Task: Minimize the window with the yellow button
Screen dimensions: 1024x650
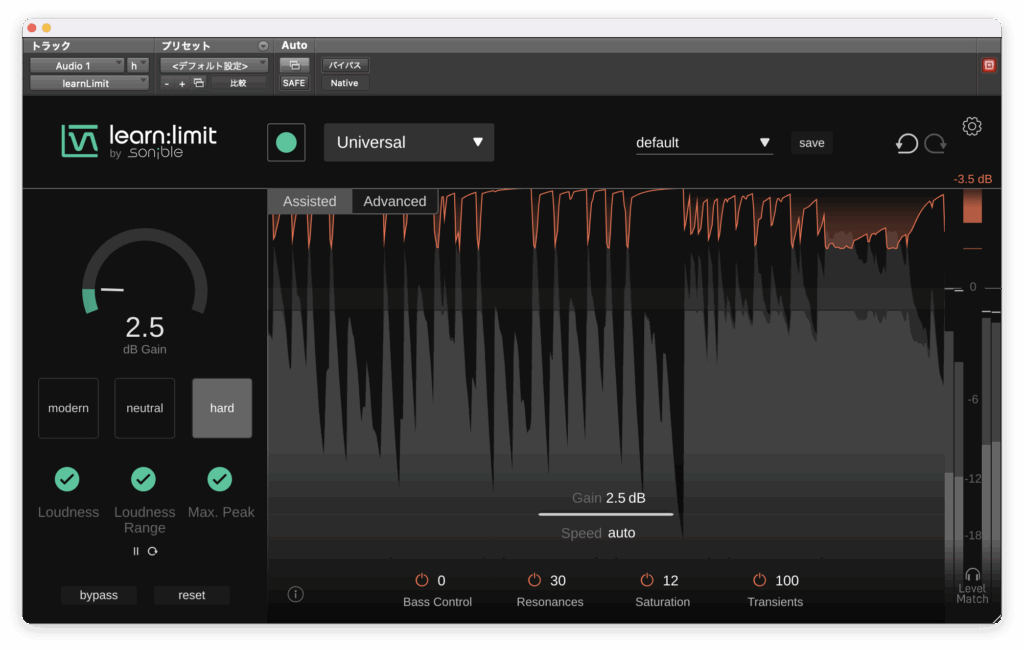Action: pyautogui.click(x=46, y=28)
